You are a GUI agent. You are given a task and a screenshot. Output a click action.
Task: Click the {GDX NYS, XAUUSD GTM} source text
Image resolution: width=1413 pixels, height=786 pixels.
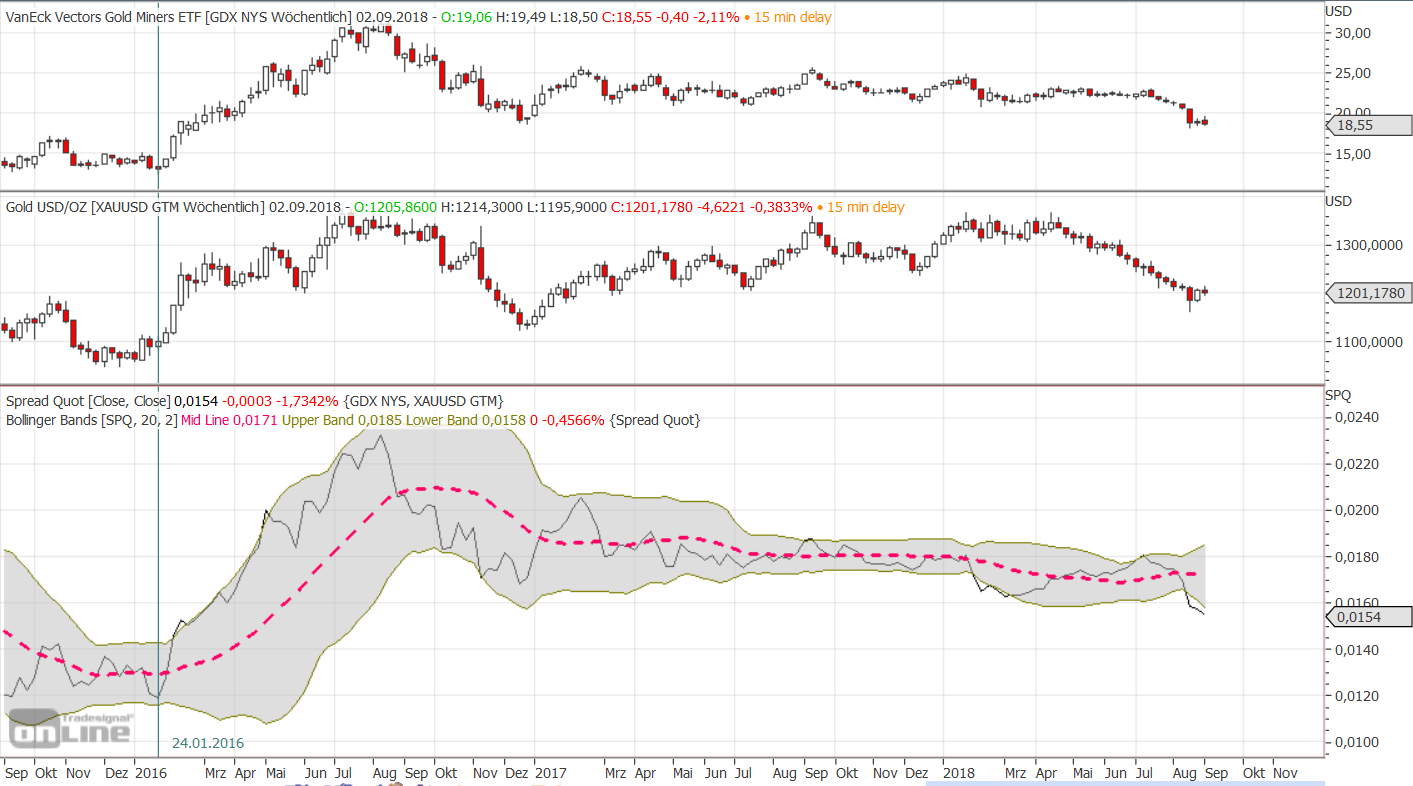(424, 401)
